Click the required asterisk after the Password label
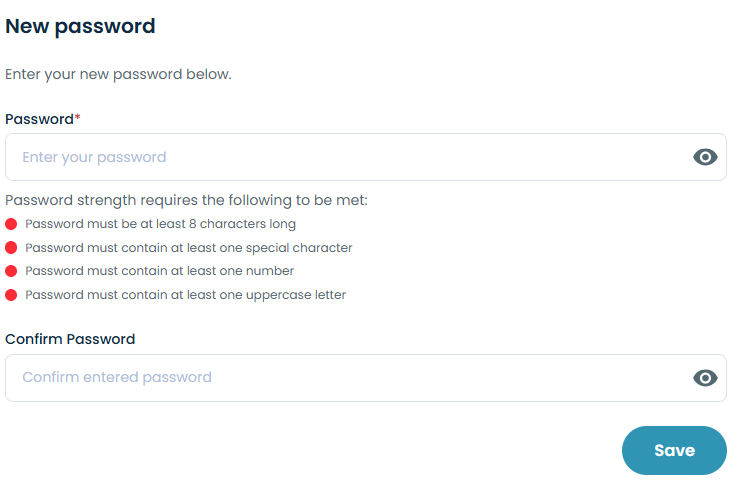This screenshot has height=486, width=741. pyautogui.click(x=78, y=118)
